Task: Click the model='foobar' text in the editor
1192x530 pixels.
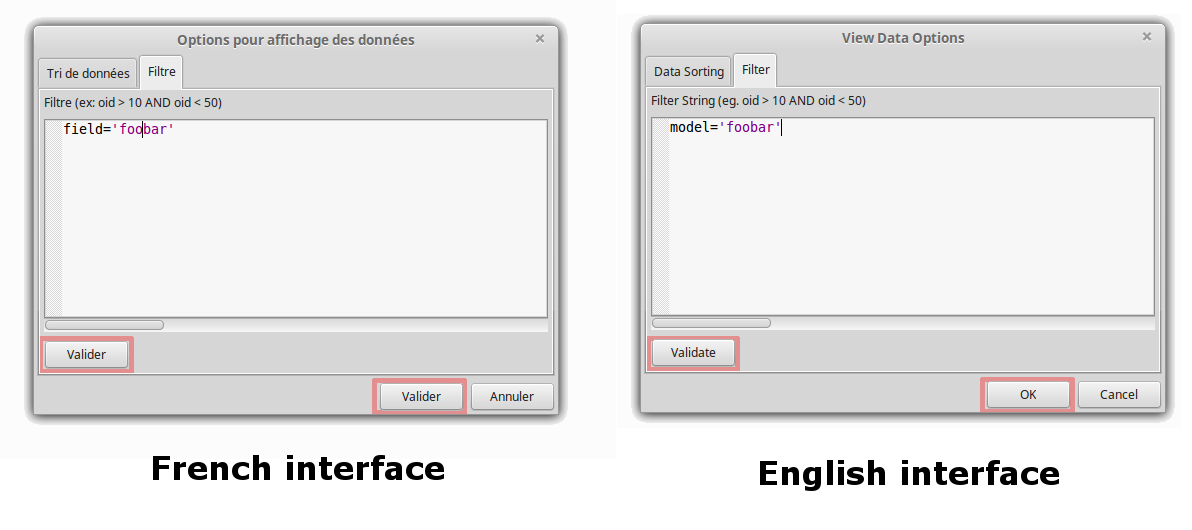Action: (x=724, y=127)
